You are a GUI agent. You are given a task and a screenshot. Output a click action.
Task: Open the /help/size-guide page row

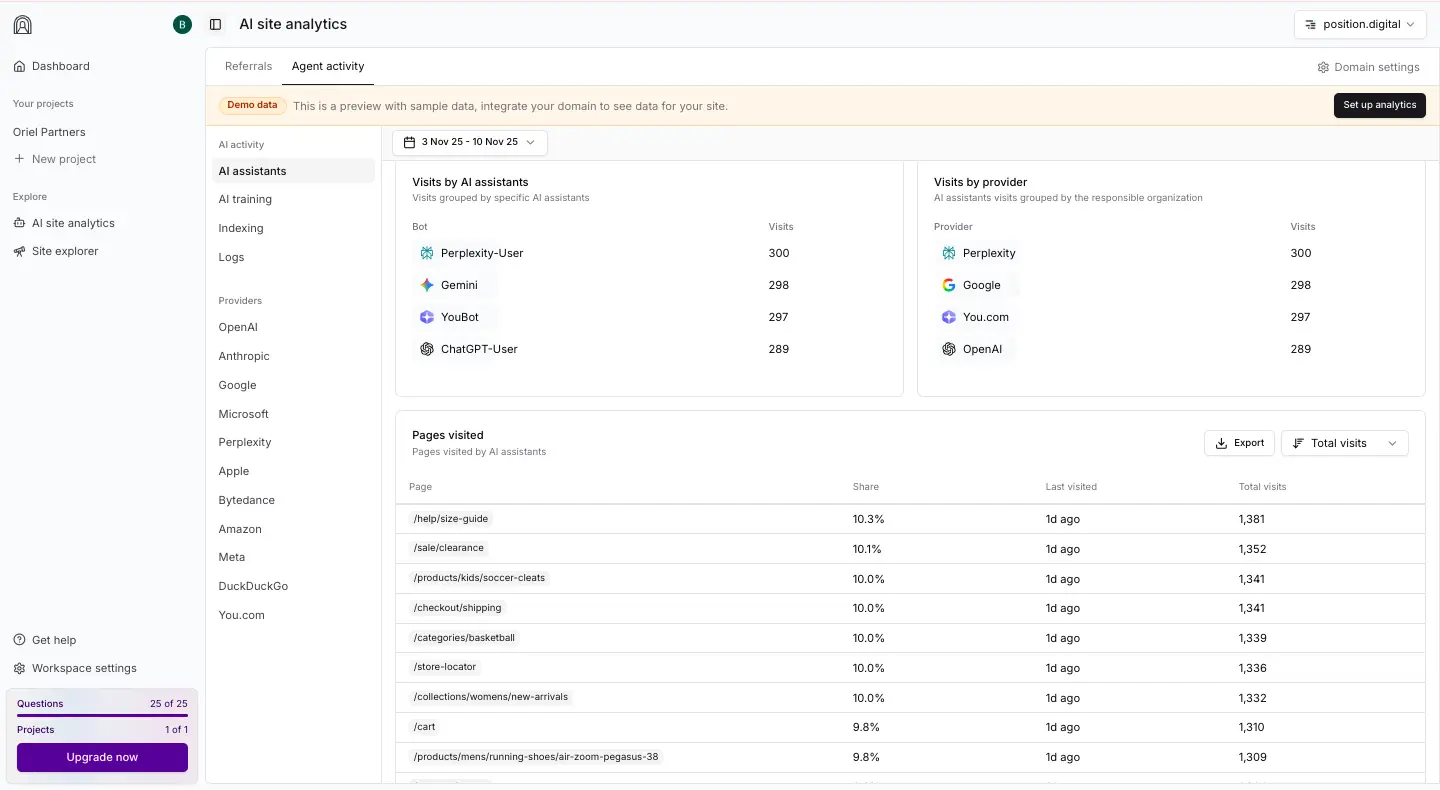pos(451,519)
